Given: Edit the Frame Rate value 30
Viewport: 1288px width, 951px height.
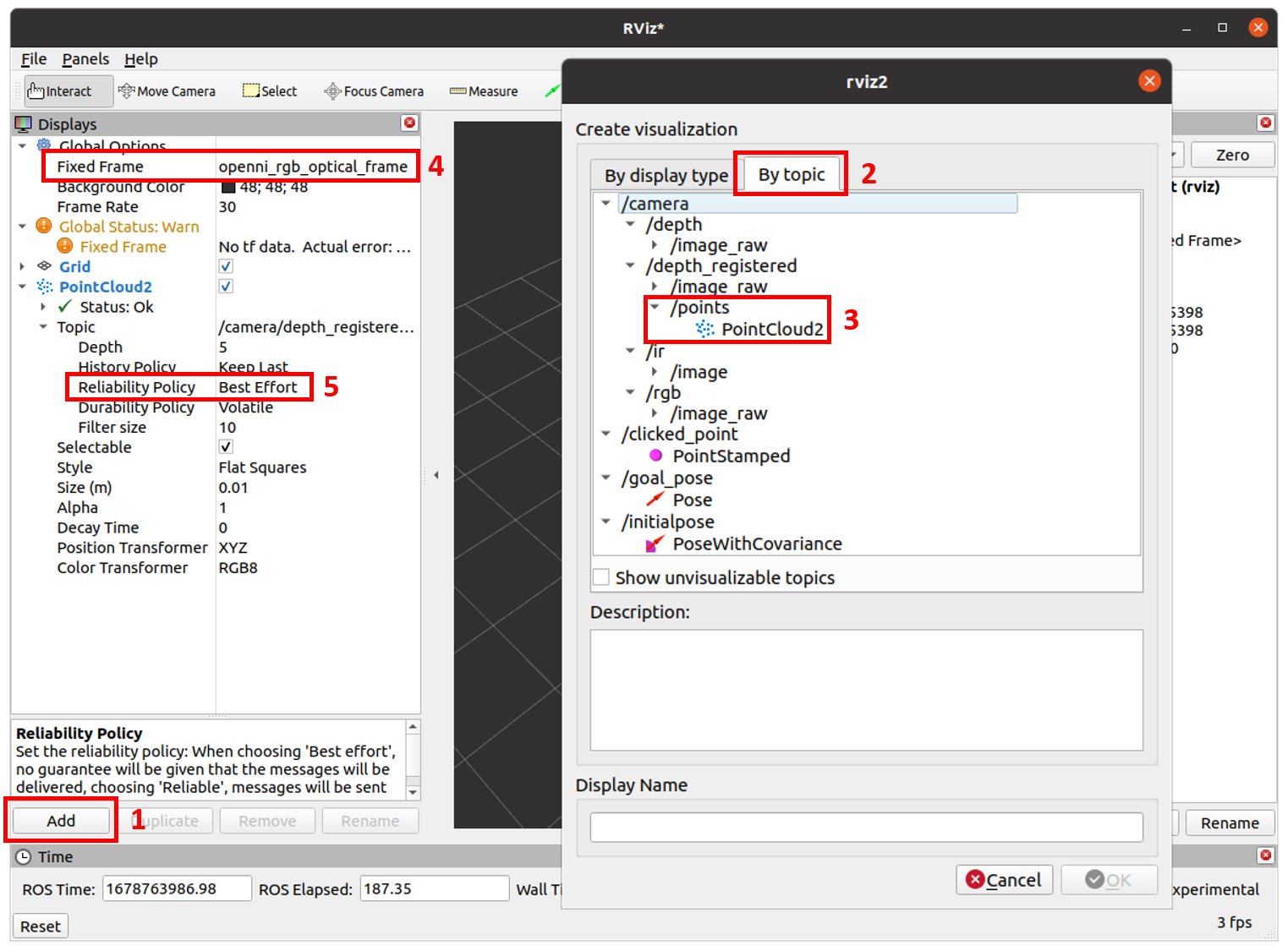Looking at the screenshot, I should [227, 207].
